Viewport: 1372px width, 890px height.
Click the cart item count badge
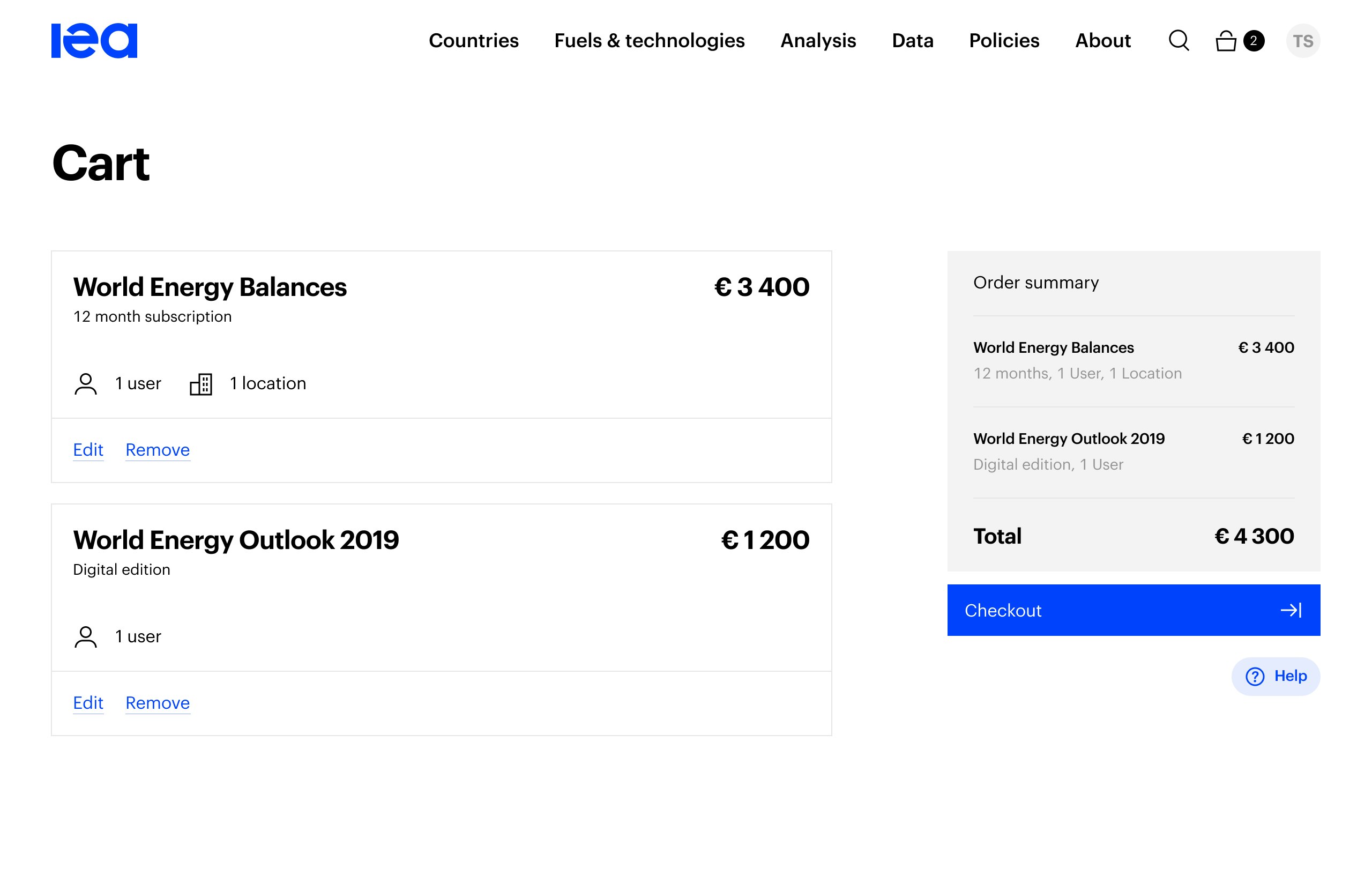[1254, 41]
